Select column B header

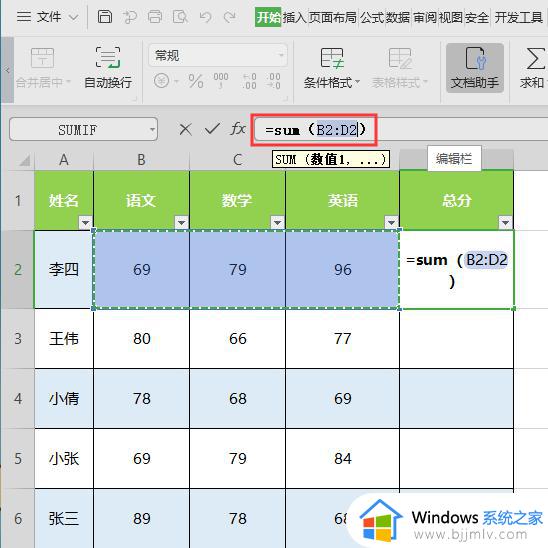point(141,160)
